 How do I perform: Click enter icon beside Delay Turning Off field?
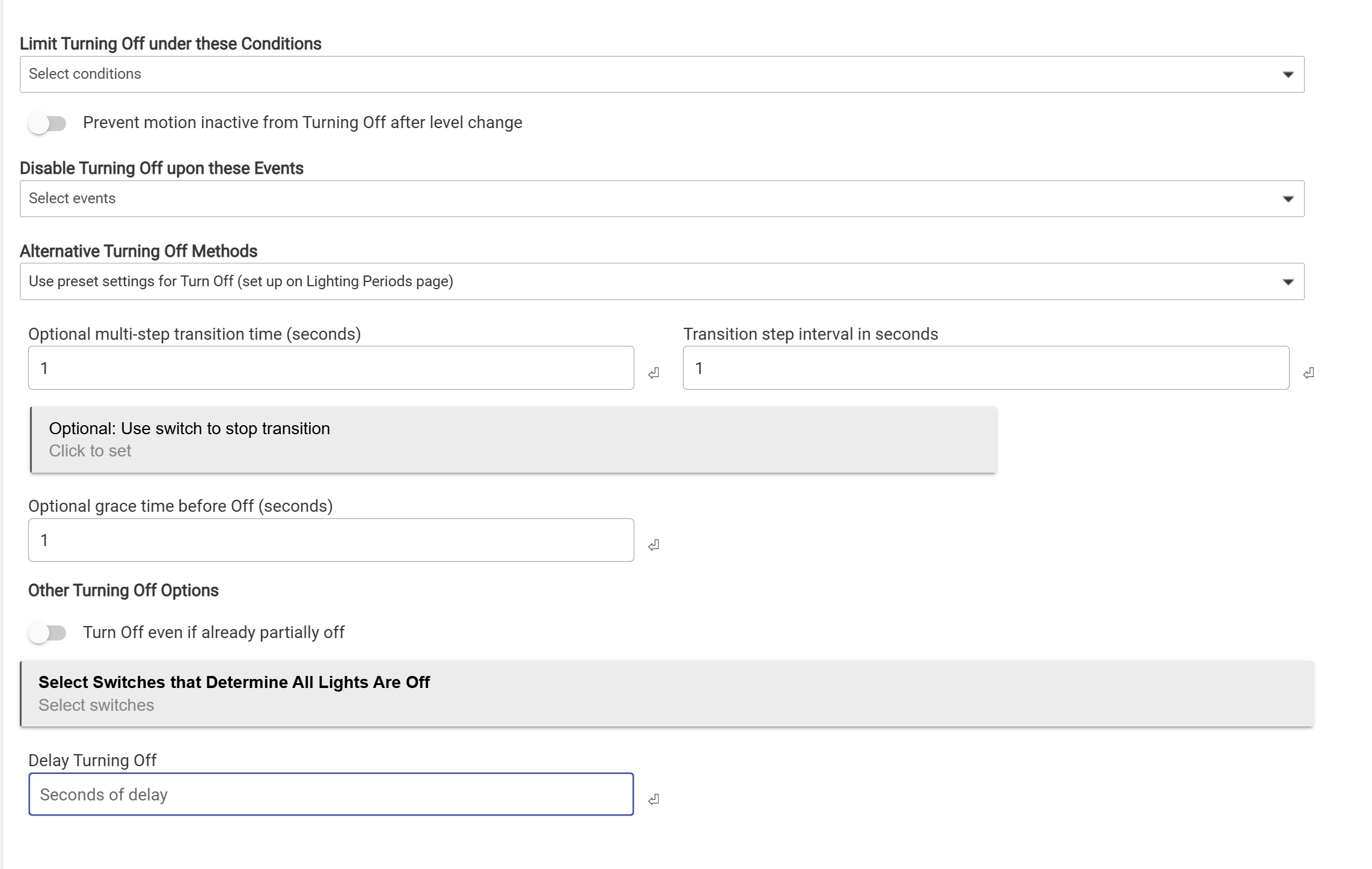pos(654,799)
